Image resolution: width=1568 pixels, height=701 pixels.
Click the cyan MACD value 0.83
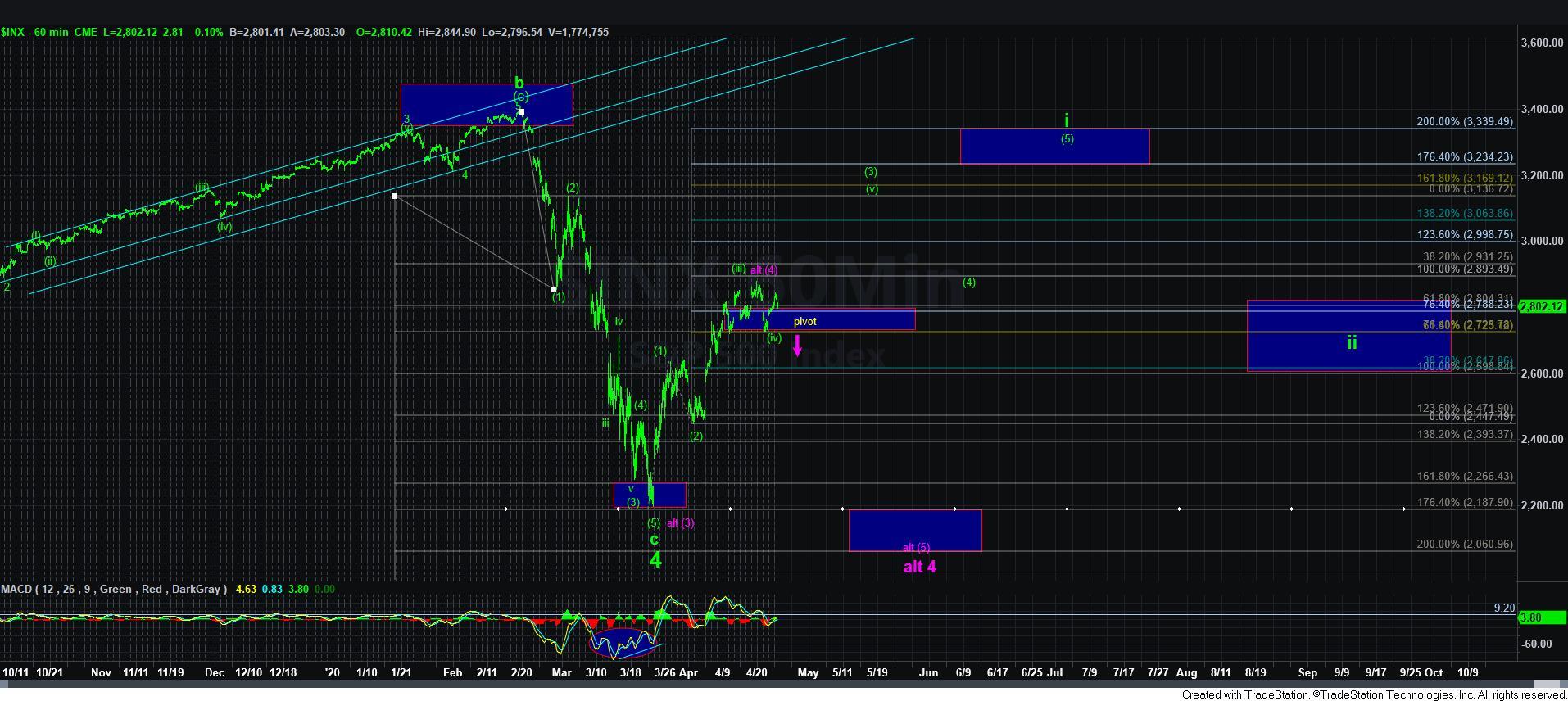(273, 589)
